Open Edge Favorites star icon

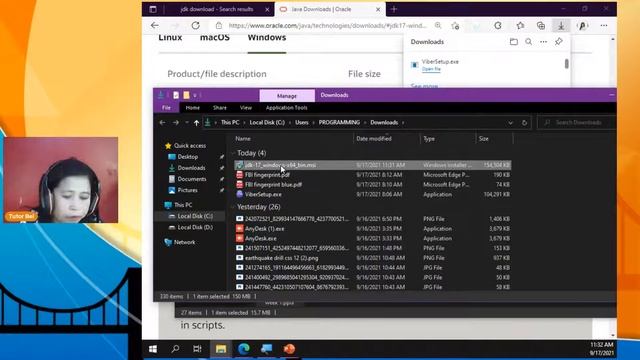point(520,26)
